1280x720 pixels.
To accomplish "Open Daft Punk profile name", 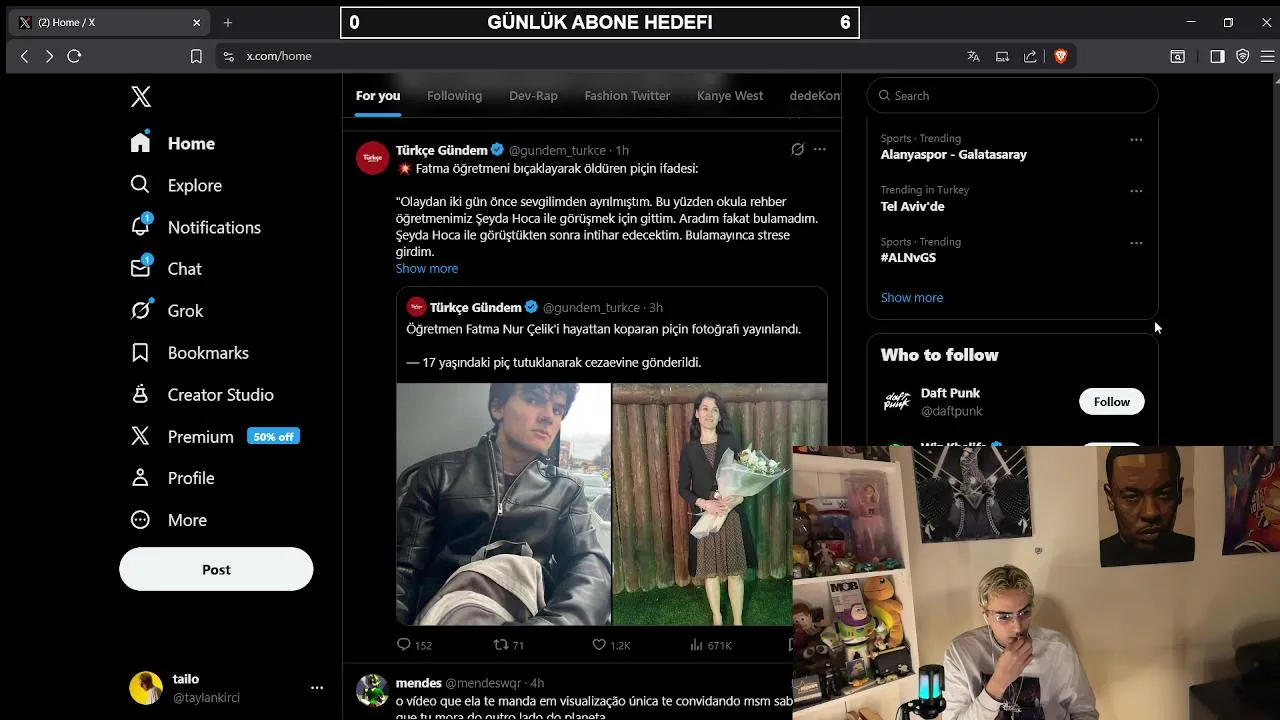I will (x=950, y=393).
